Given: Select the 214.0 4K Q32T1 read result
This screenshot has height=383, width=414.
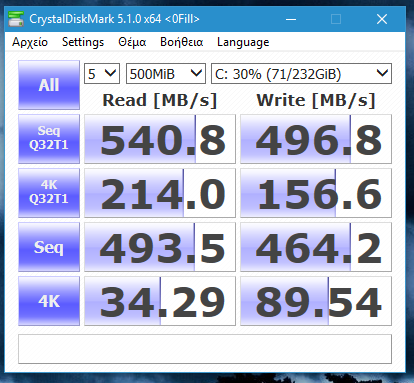Looking at the screenshot, I should pyautogui.click(x=160, y=193).
